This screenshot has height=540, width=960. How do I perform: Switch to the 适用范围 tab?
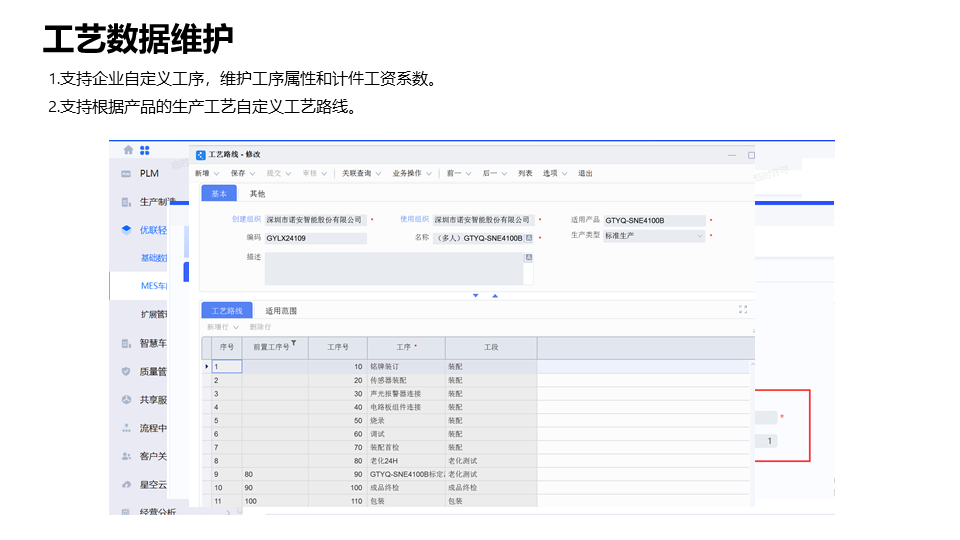281,311
